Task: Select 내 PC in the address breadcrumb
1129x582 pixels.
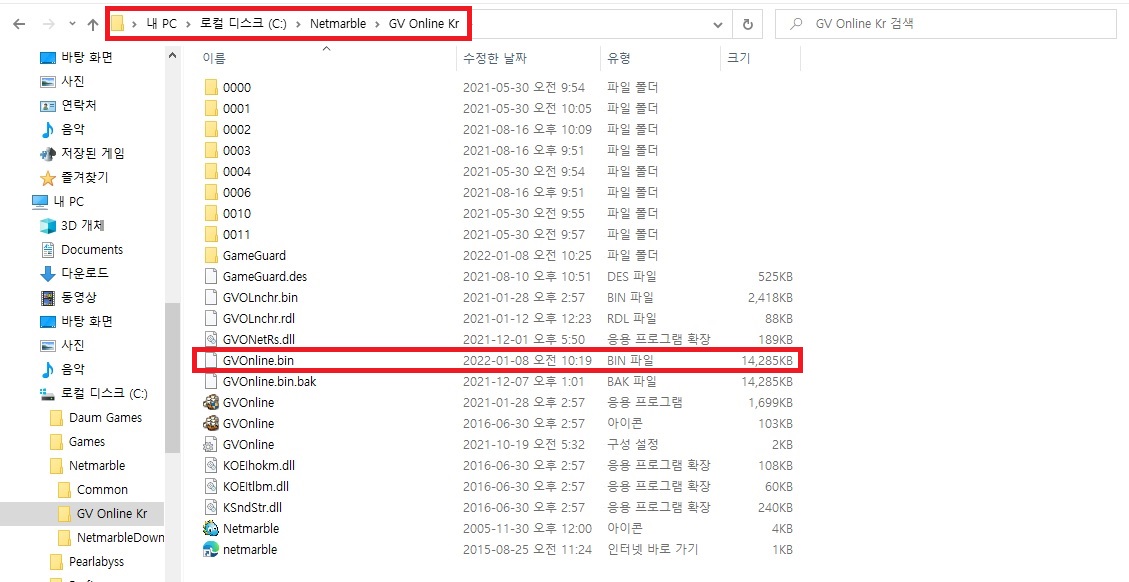Action: click(161, 24)
